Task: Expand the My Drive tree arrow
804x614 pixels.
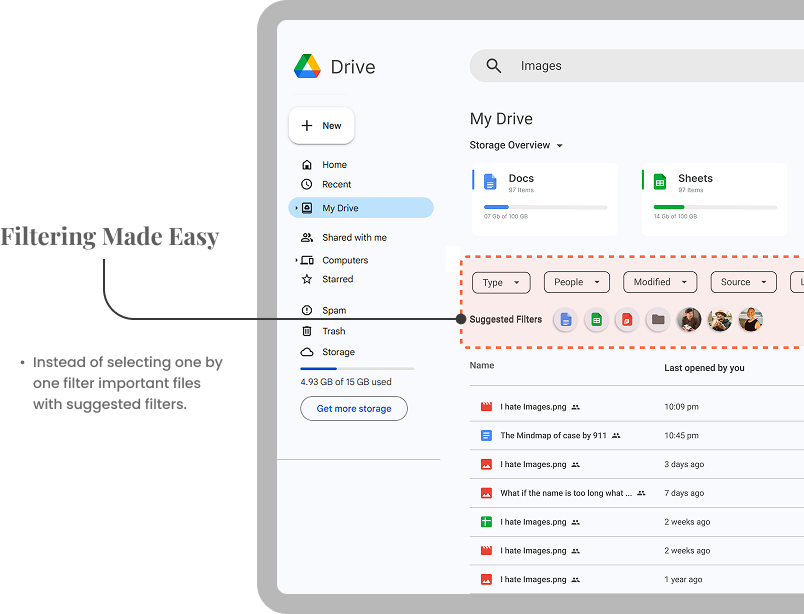Action: (x=296, y=208)
